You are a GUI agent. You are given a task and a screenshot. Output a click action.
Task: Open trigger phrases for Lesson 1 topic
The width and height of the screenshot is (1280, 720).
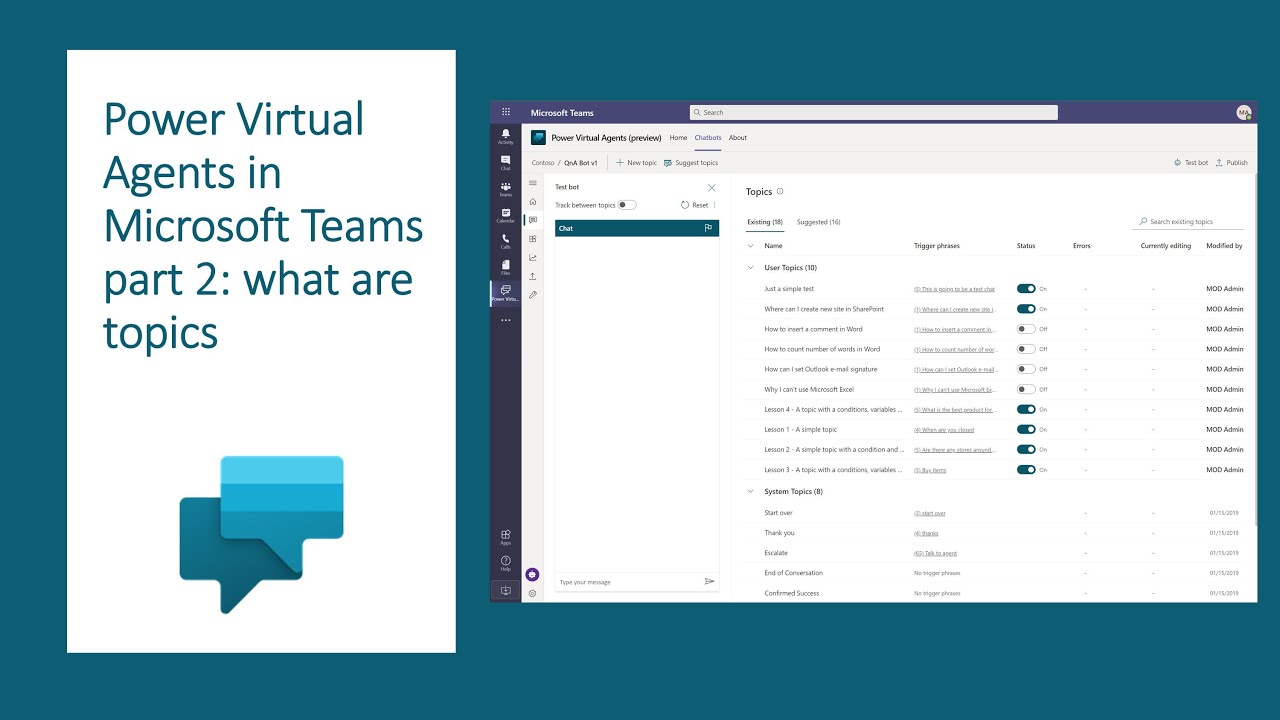coord(944,430)
